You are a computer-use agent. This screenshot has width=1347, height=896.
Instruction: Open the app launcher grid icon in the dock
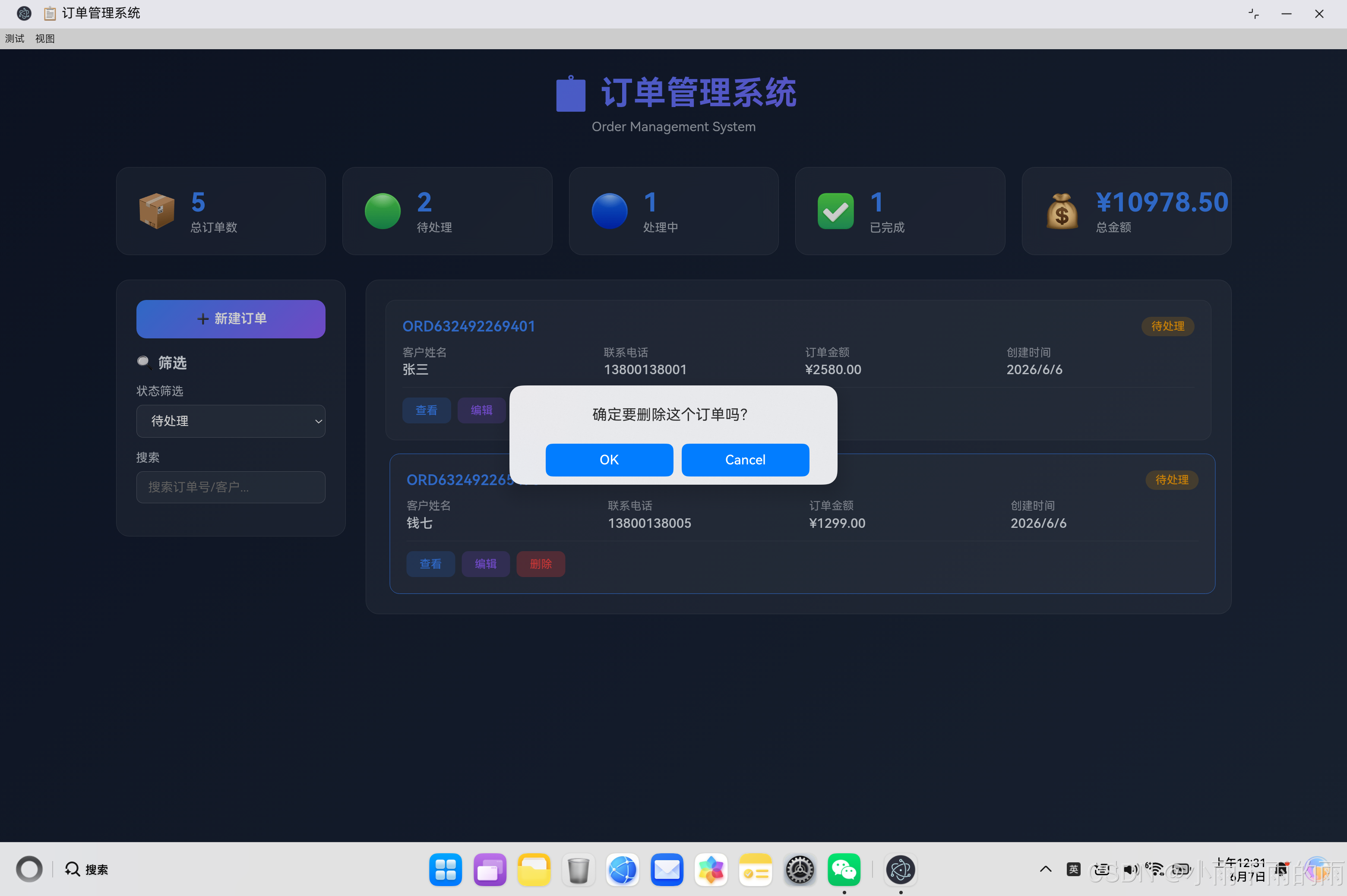(x=445, y=870)
